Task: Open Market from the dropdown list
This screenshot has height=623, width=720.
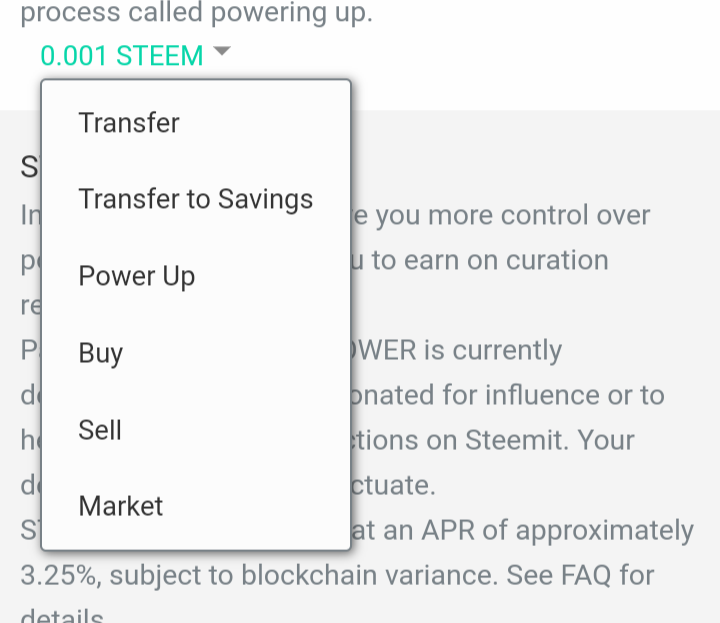Action: coord(121,506)
